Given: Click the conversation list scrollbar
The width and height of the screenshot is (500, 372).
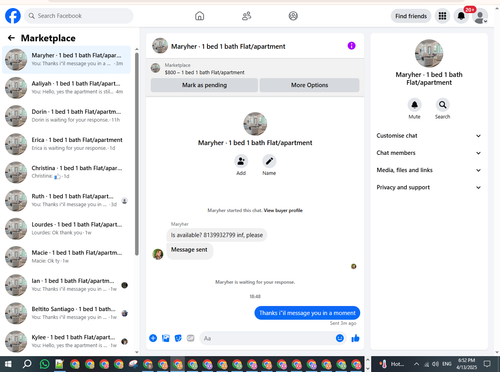Looking at the screenshot, I should 136,153.
